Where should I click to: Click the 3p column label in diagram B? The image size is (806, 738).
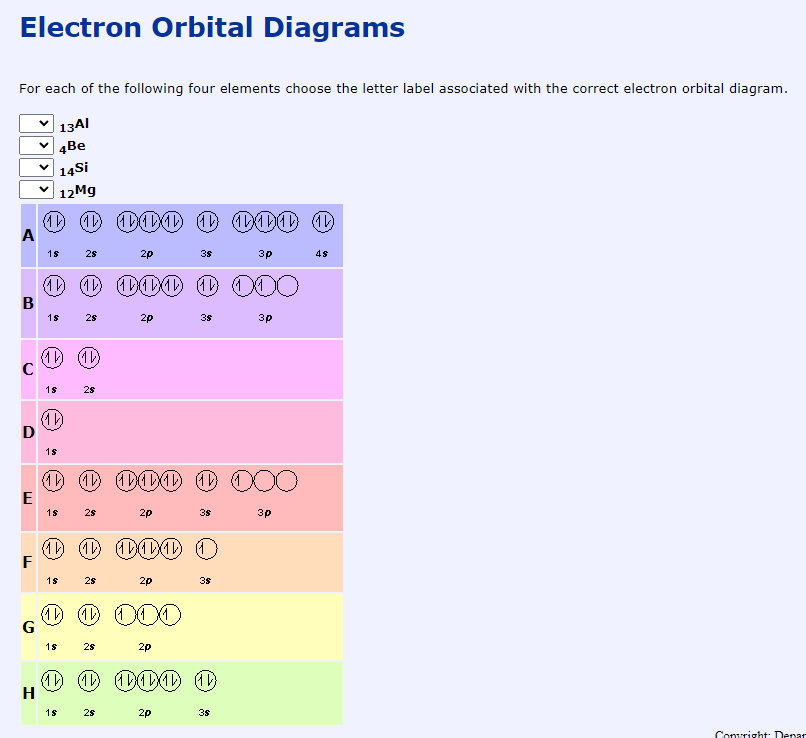point(263,318)
